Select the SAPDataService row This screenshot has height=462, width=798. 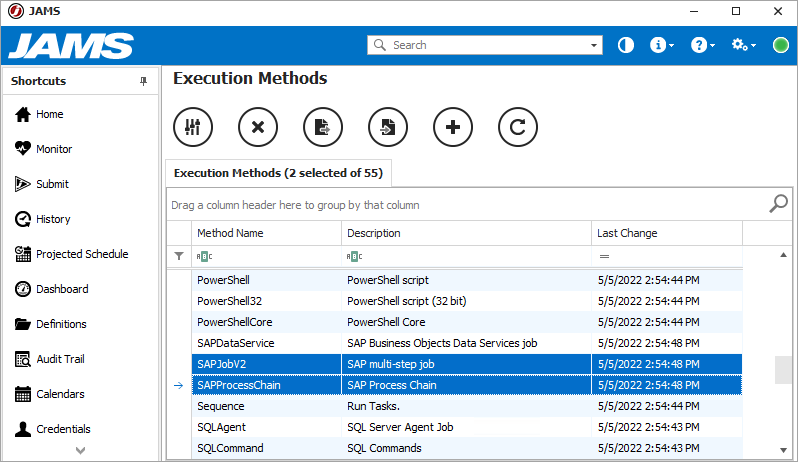pos(467,343)
